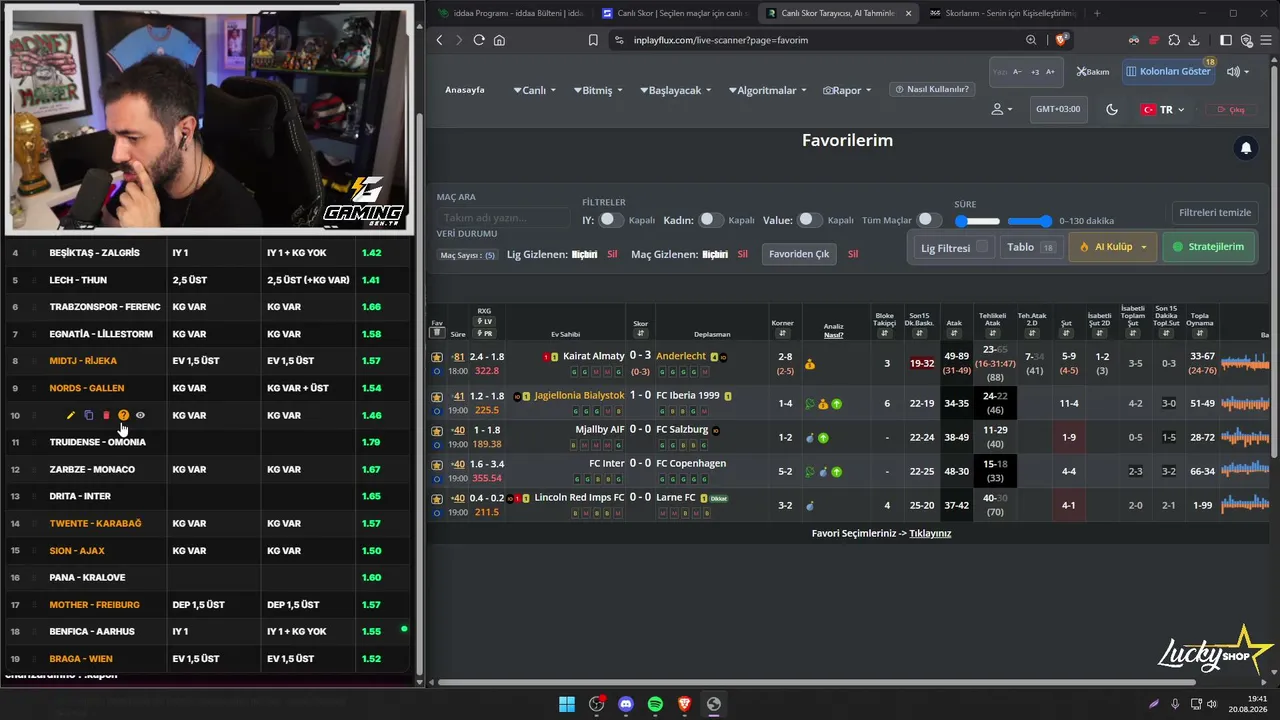
Task: Sort by the Korner column sort icon
Action: click(x=782, y=334)
